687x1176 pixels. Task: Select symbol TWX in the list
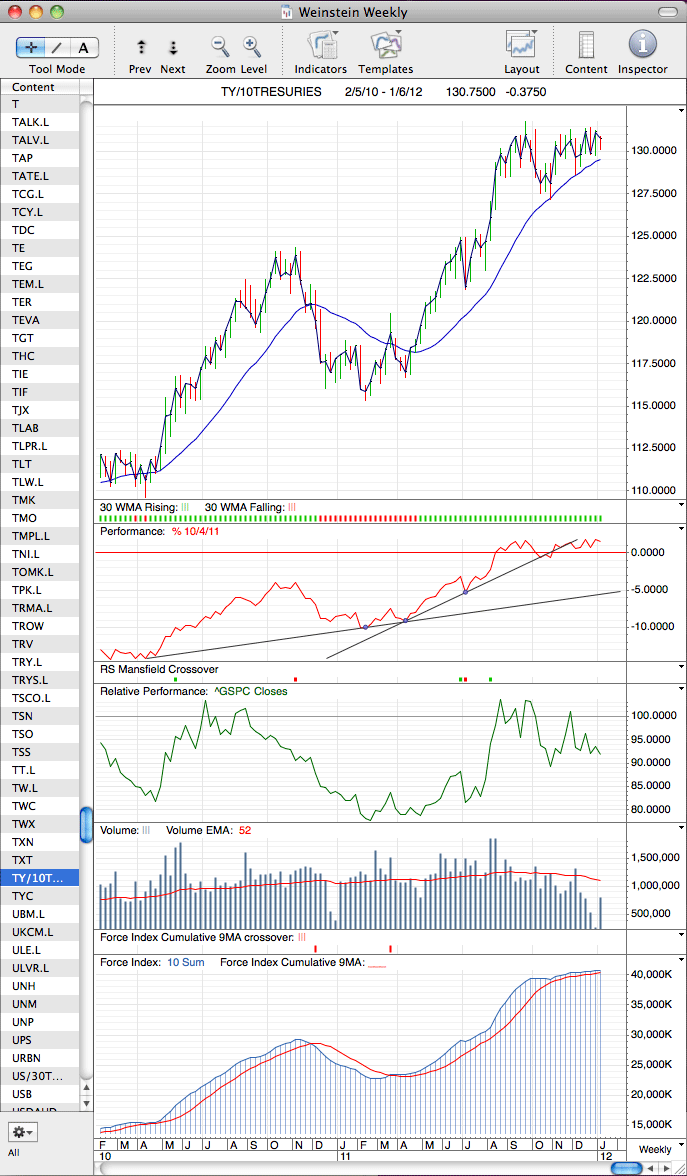(x=40, y=824)
